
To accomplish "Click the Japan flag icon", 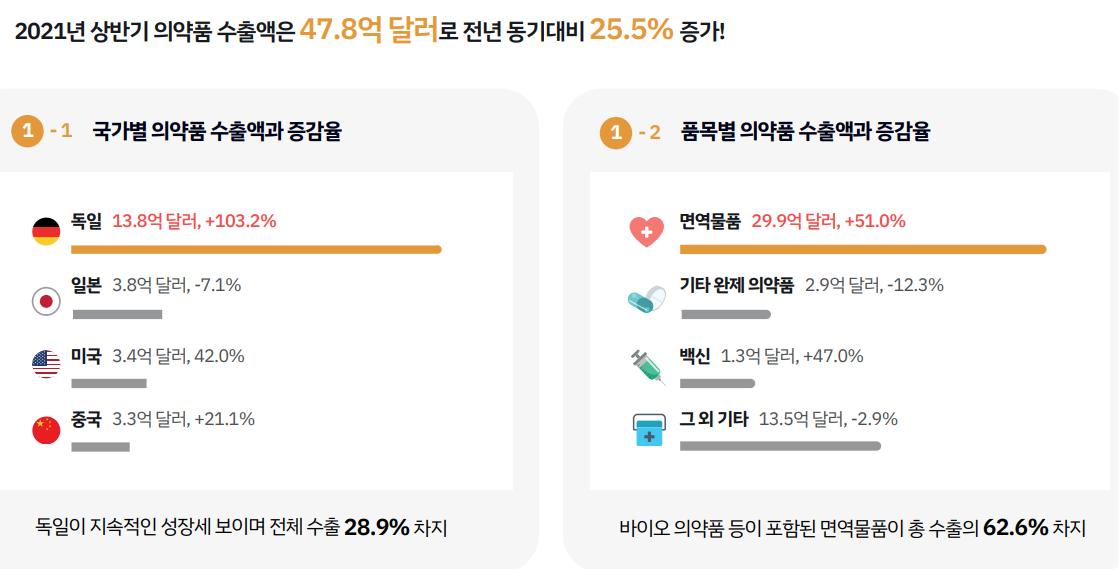I will (46, 301).
